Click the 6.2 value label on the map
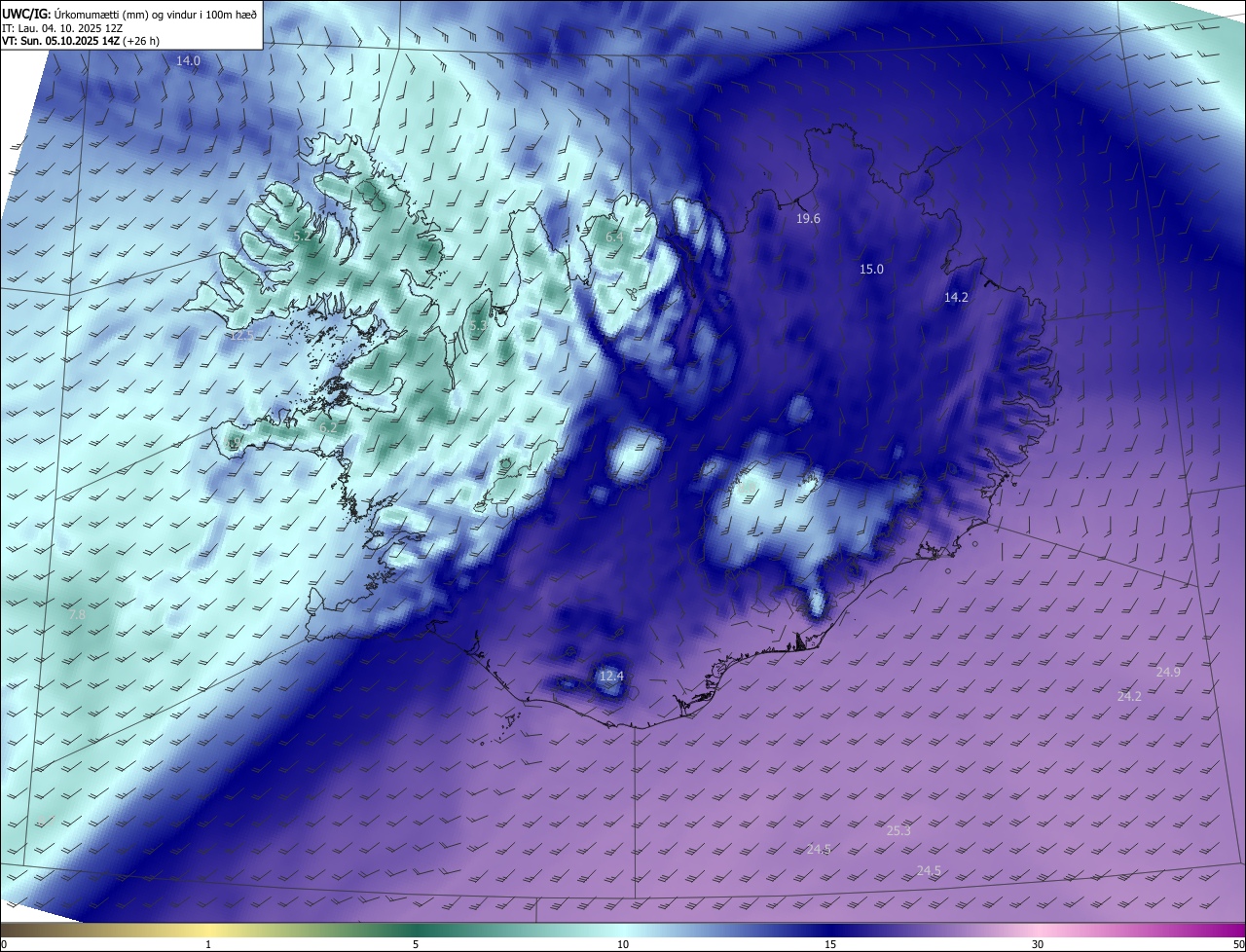1246x952 pixels. pyautogui.click(x=328, y=427)
